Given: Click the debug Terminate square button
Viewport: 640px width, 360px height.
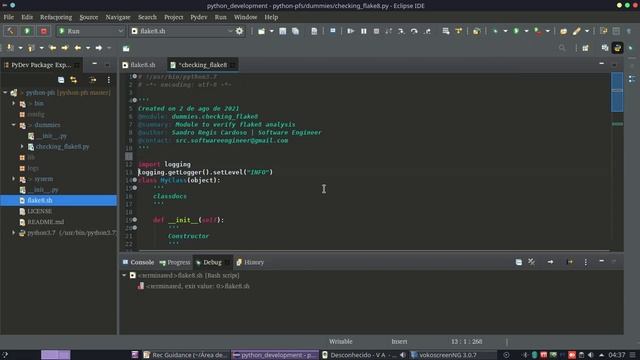Looking at the screenshot, I should [376, 31].
